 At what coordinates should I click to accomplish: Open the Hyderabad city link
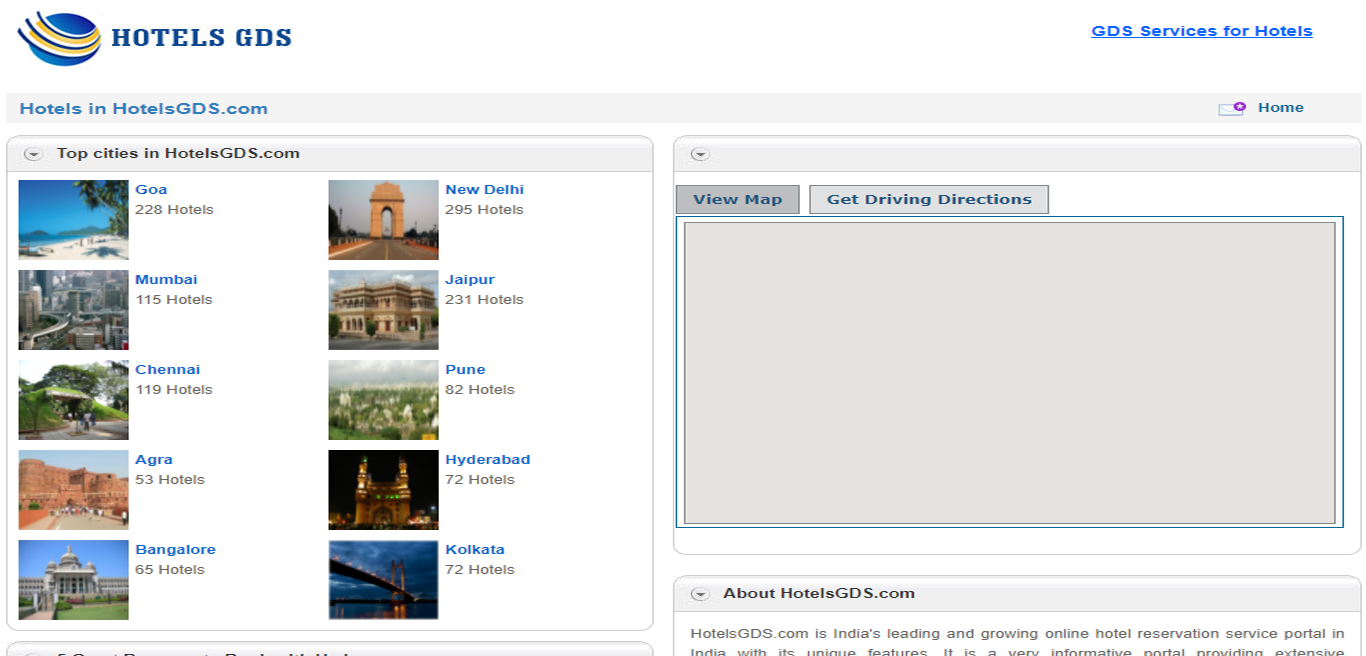click(x=488, y=460)
